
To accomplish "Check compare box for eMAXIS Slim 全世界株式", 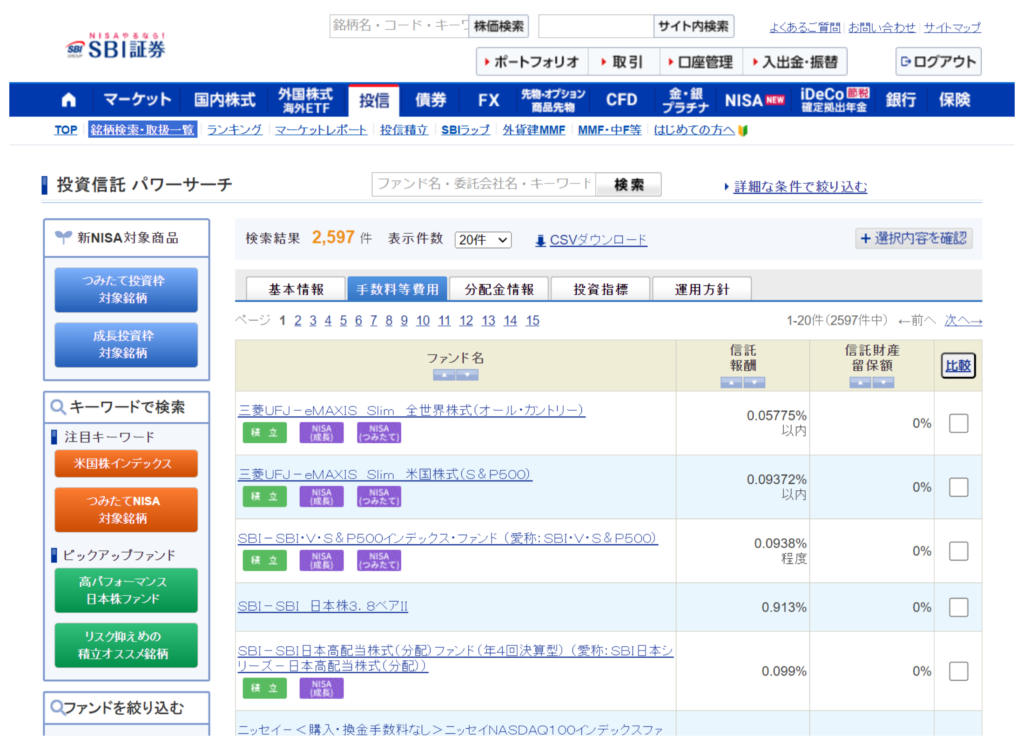I will tap(958, 423).
